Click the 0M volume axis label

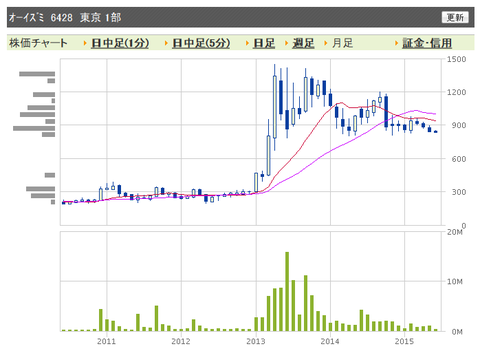(x=457, y=332)
